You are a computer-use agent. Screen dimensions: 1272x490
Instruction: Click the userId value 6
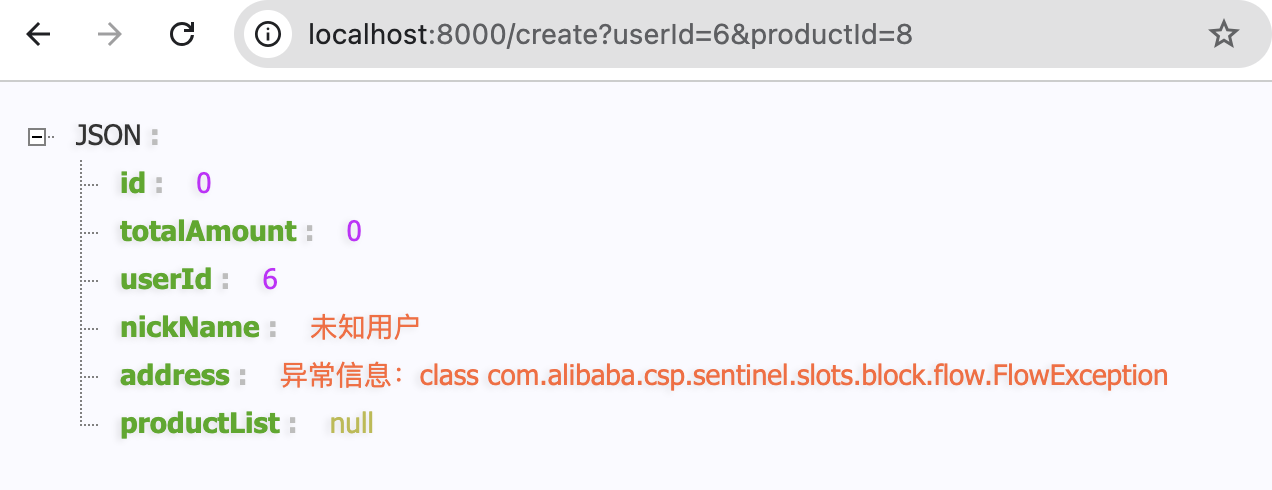tap(270, 279)
